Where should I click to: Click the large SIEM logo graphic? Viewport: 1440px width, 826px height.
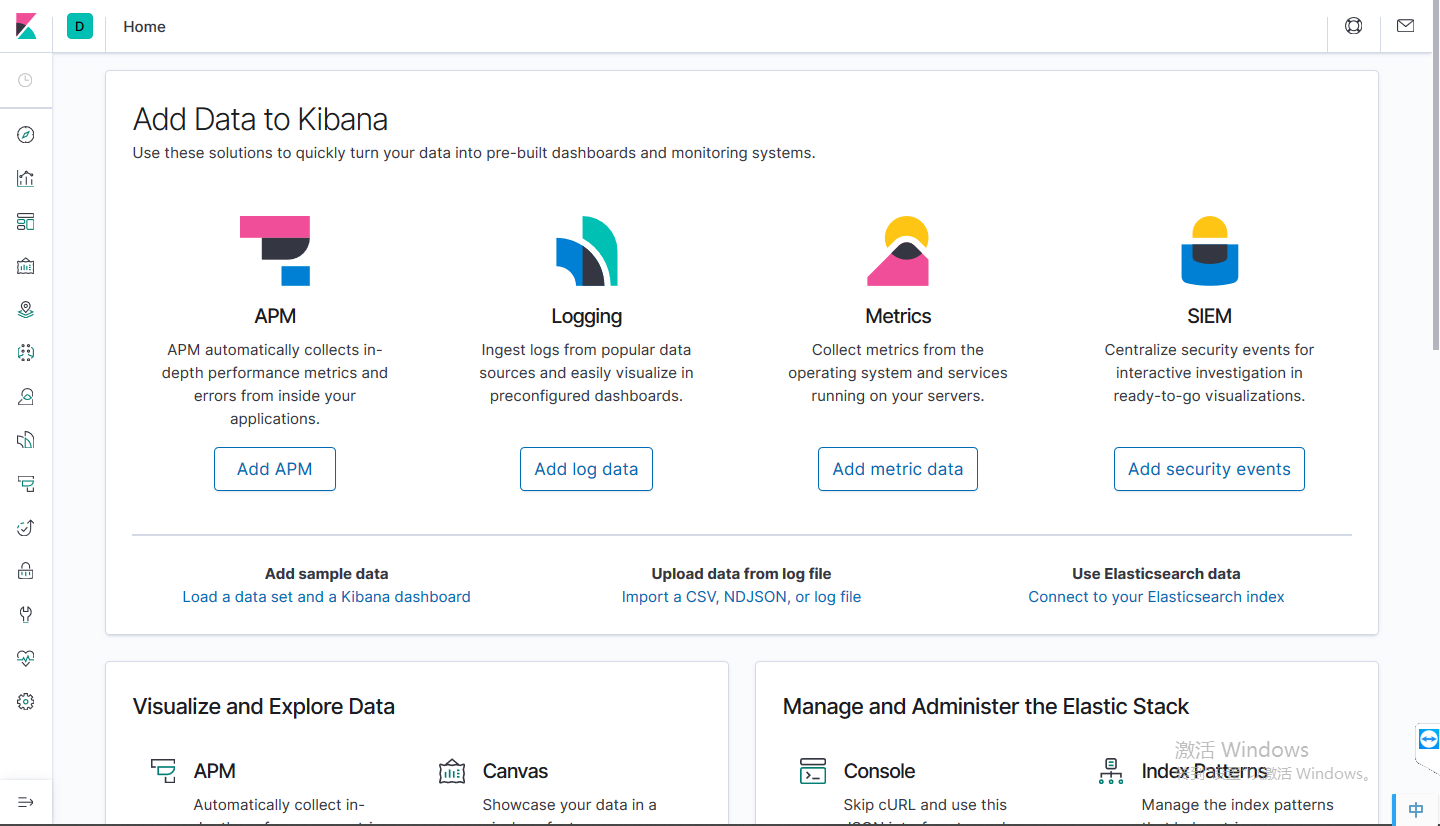1210,251
